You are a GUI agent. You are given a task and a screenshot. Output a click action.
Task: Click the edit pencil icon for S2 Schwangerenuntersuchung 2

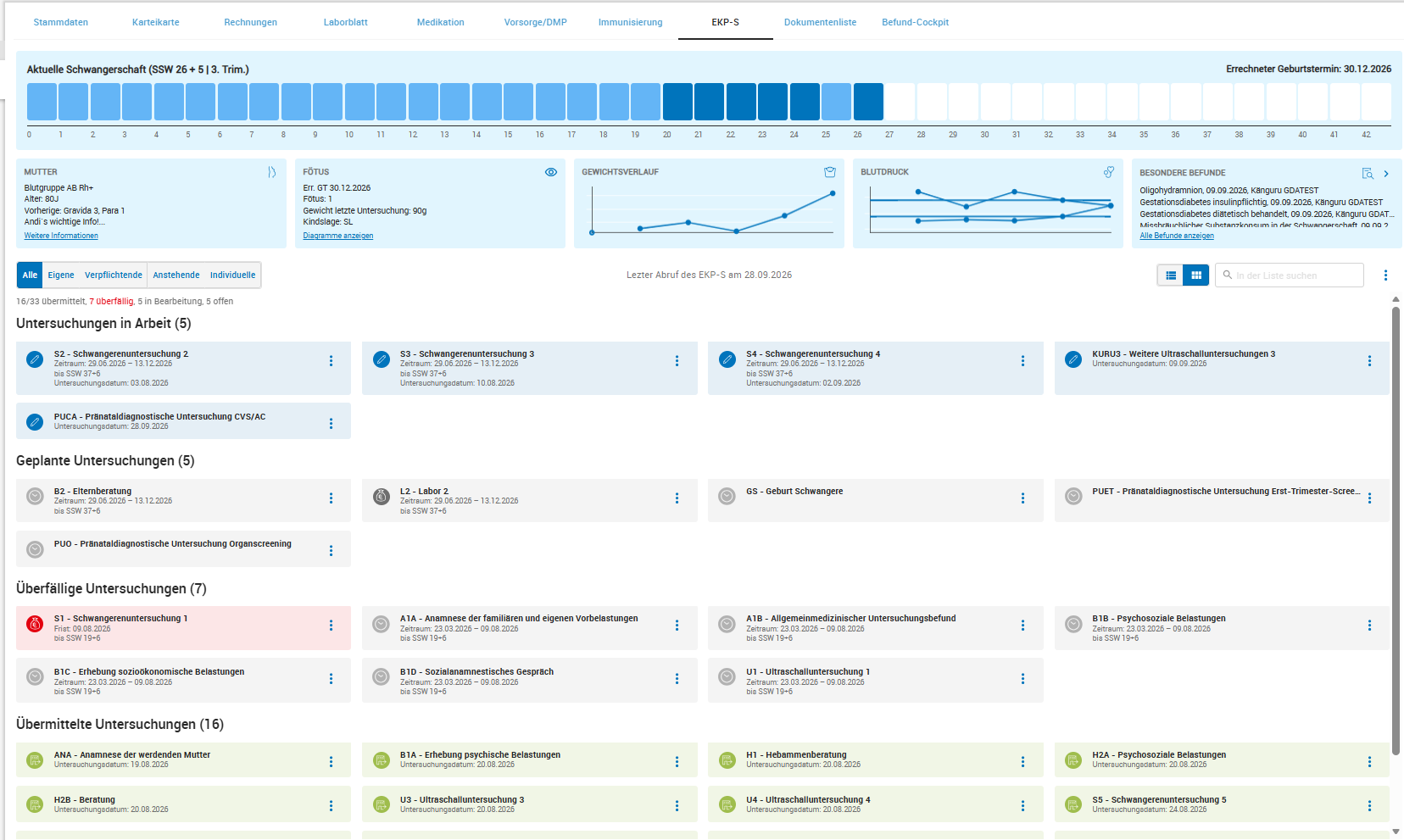coord(35,359)
